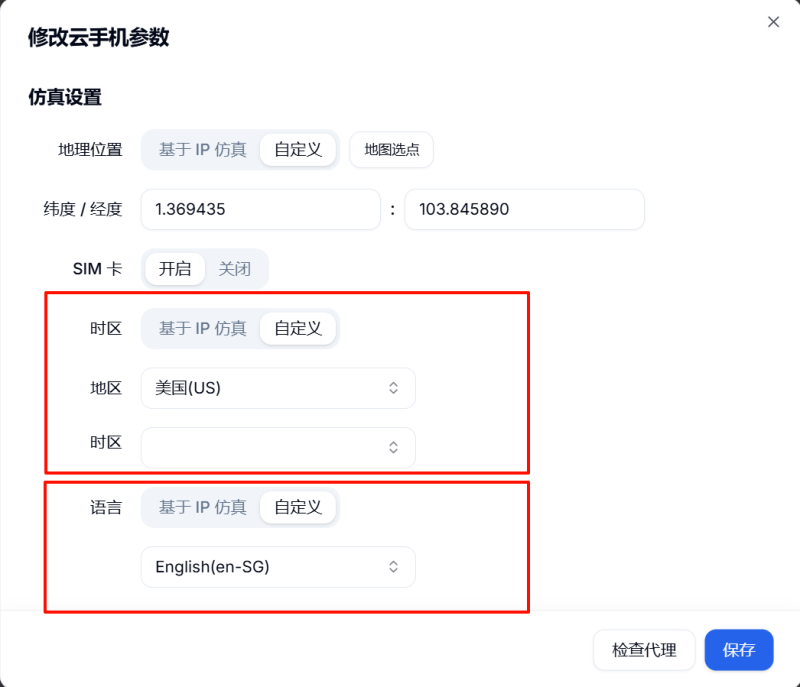Click the chevron icon in English(en-SG) selector

coord(394,567)
